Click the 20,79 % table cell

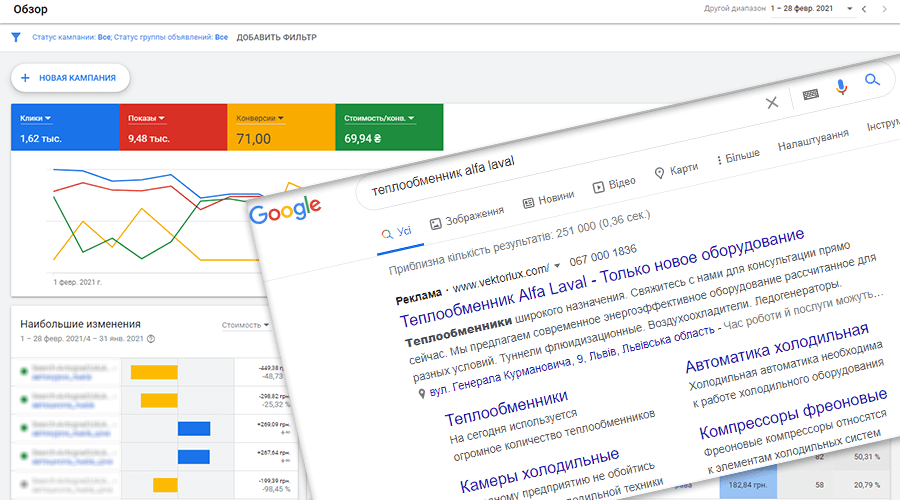tap(867, 485)
